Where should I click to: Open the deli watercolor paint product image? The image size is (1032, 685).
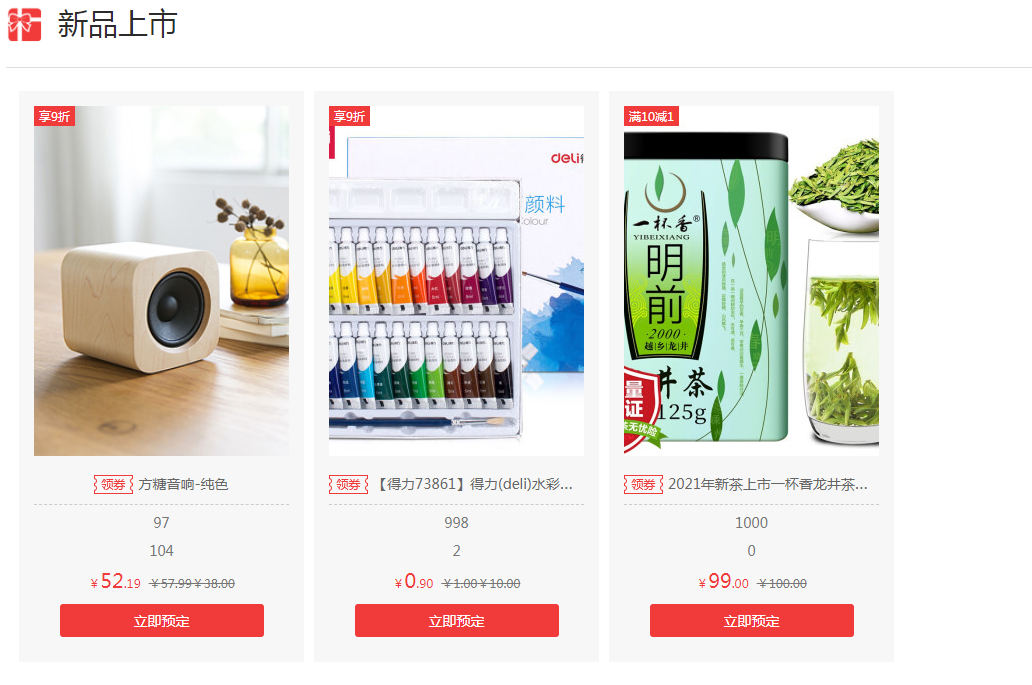pos(456,281)
